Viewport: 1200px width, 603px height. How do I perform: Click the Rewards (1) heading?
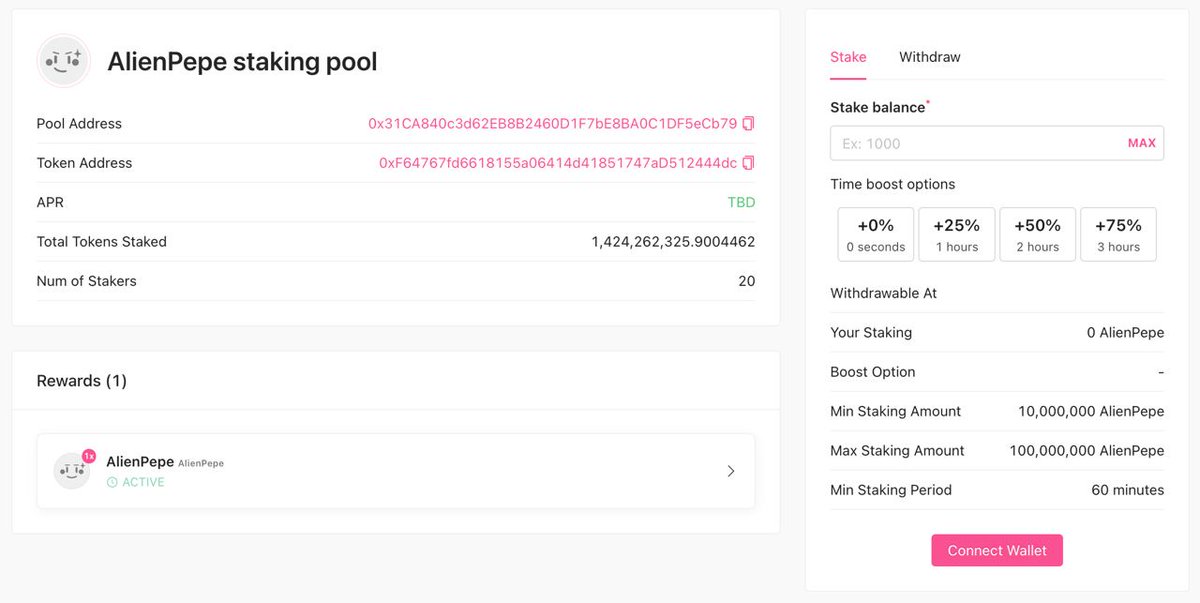click(82, 381)
